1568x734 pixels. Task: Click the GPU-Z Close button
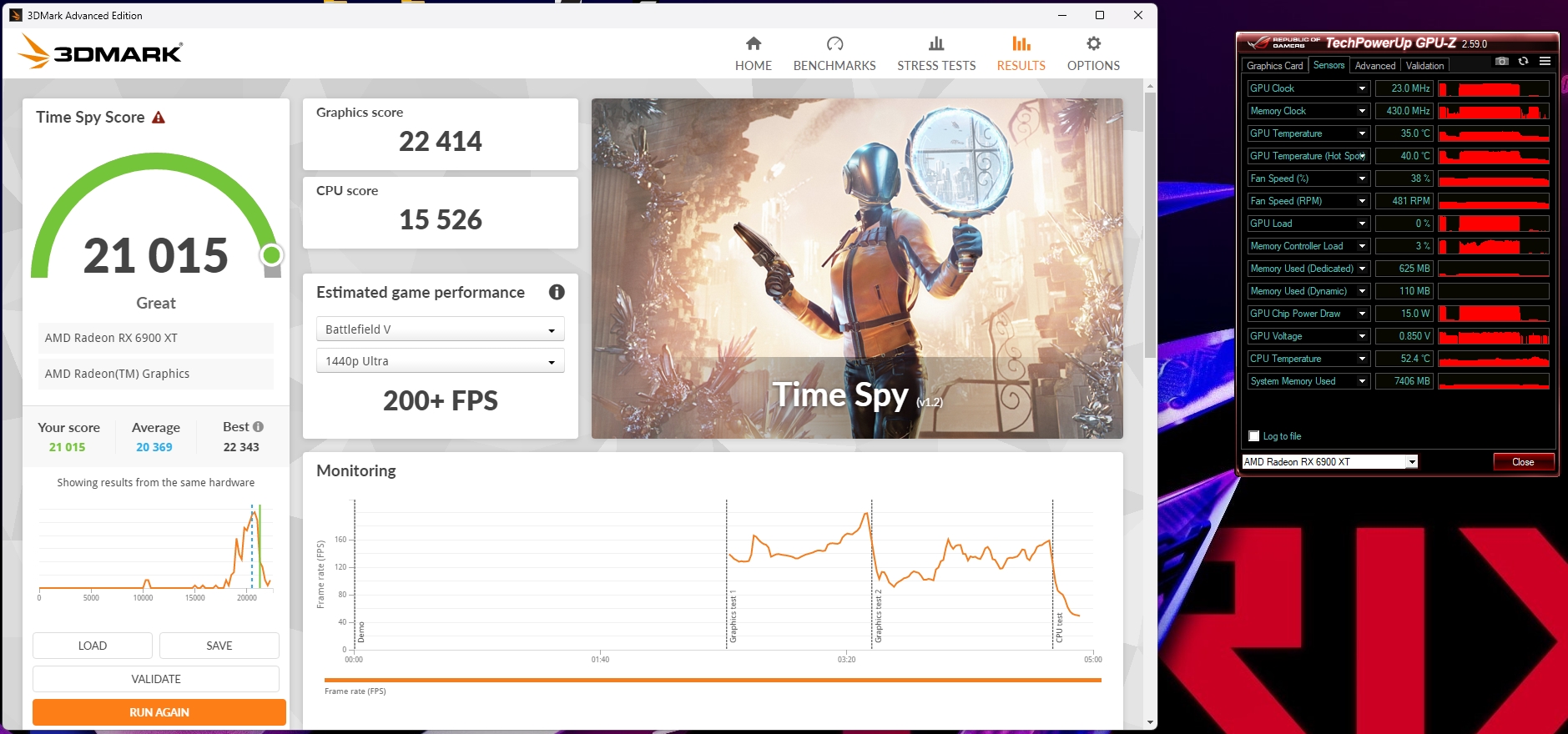pyautogui.click(x=1523, y=462)
